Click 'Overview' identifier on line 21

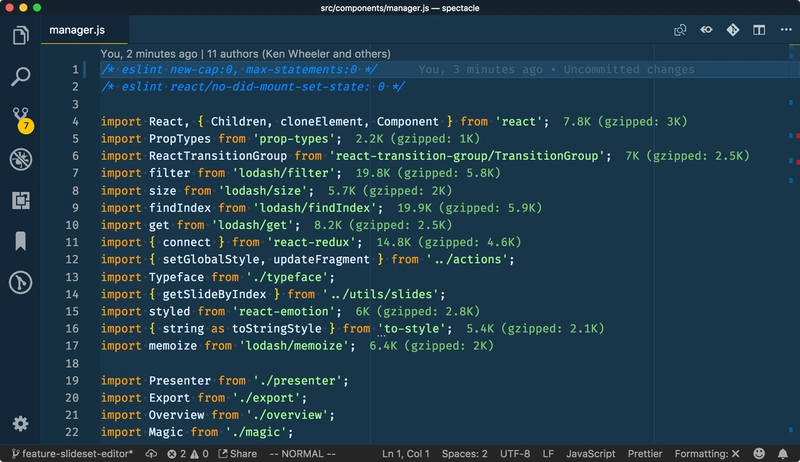[176, 415]
